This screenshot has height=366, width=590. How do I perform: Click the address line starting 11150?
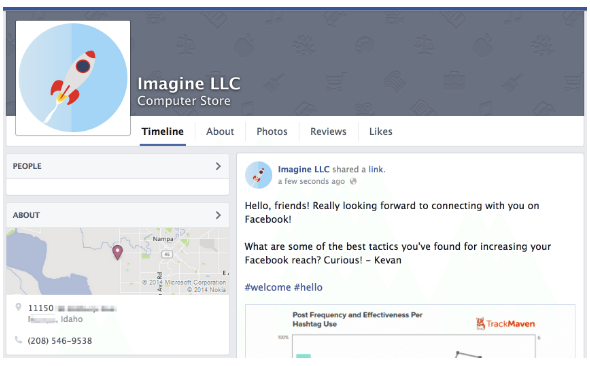pyautogui.click(x=72, y=308)
